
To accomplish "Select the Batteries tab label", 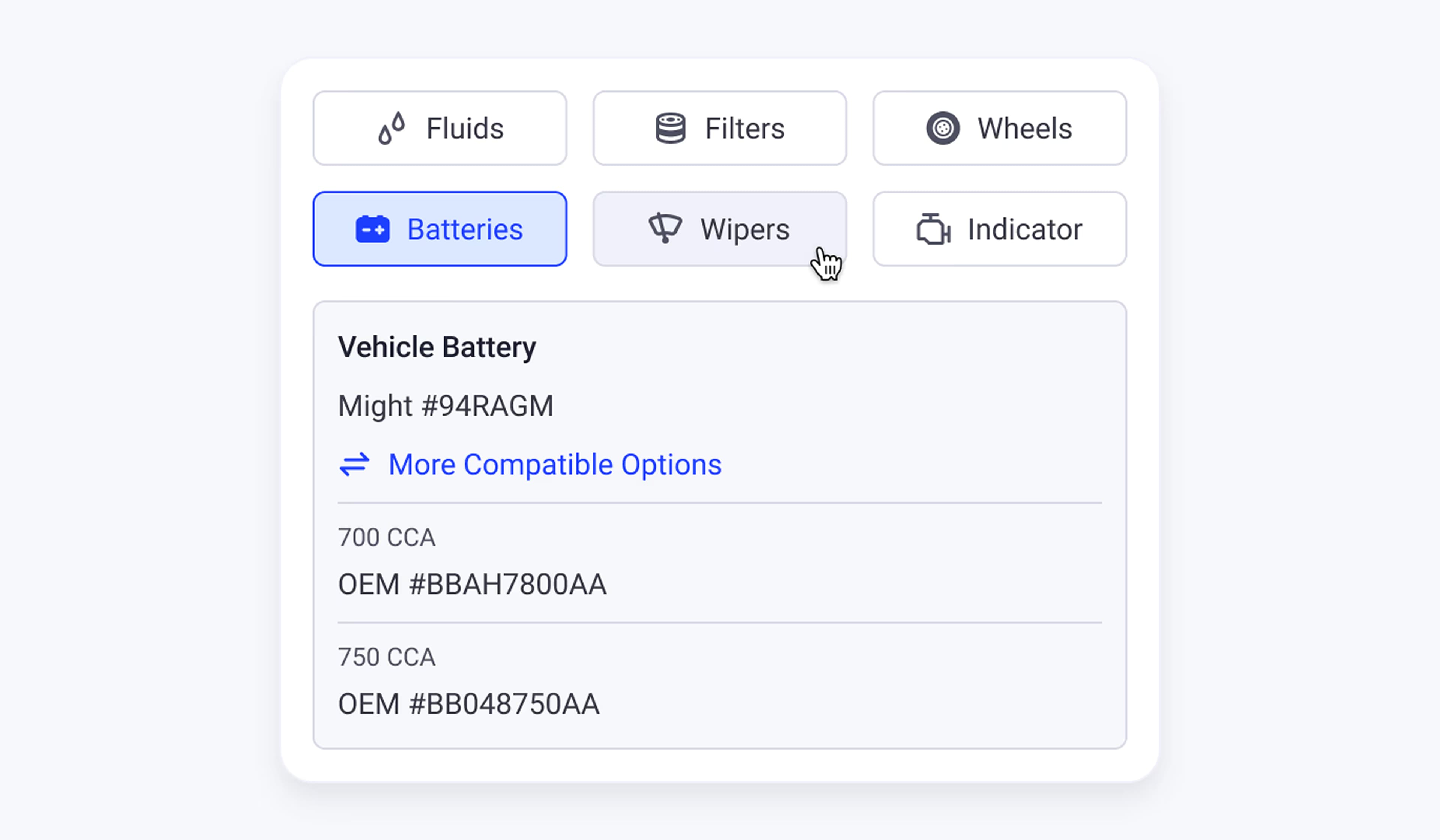I will 465,229.
